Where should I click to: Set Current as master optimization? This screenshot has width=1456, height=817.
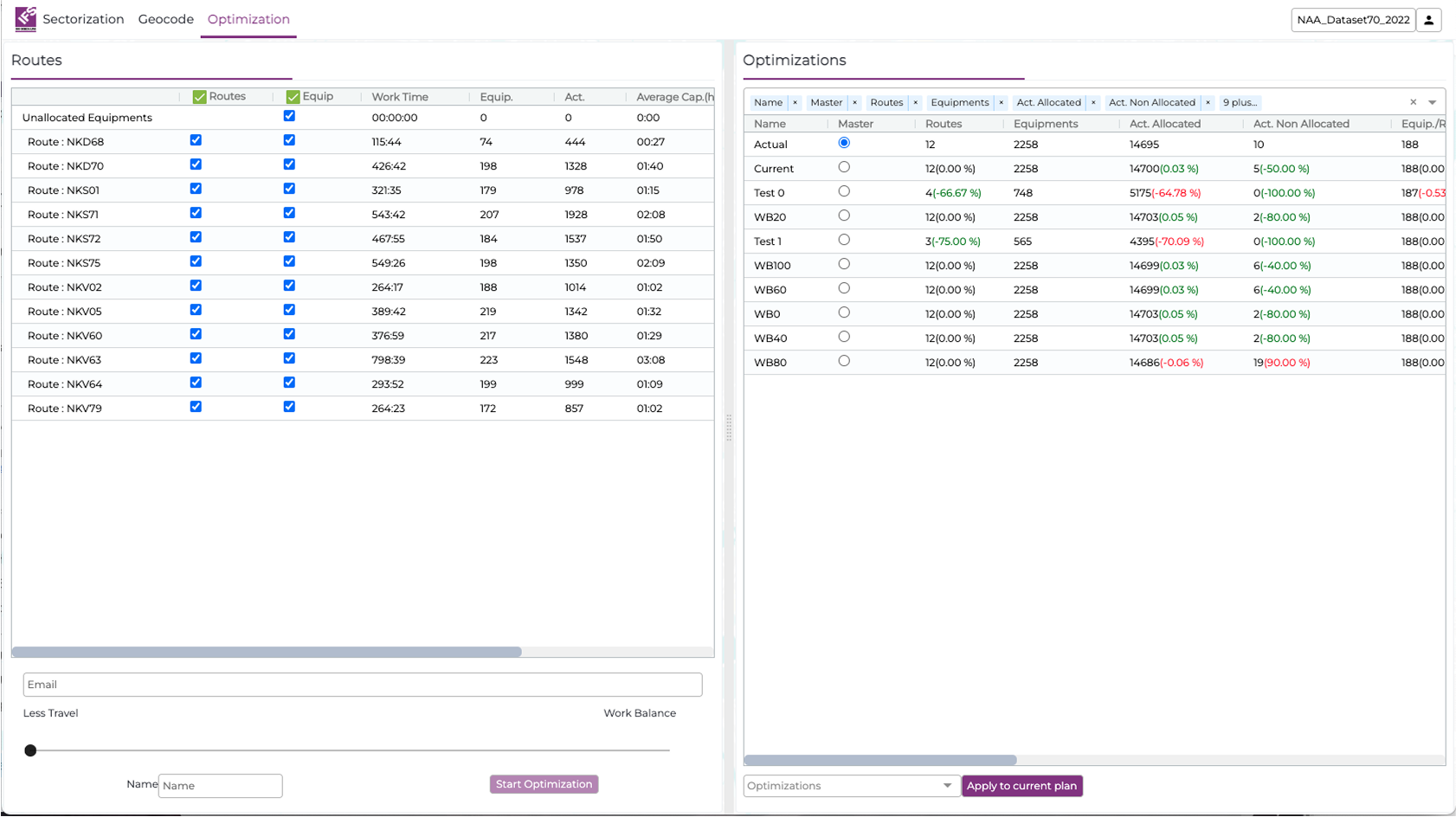844,167
